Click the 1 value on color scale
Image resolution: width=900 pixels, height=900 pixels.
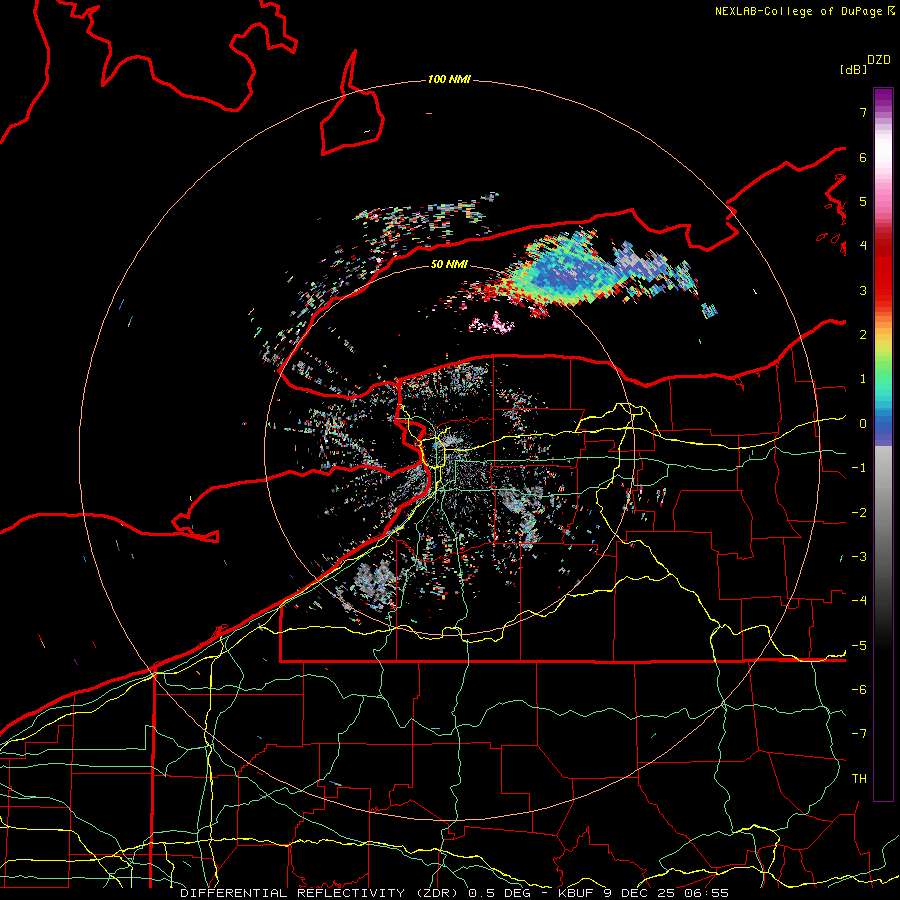pyautogui.click(x=863, y=379)
